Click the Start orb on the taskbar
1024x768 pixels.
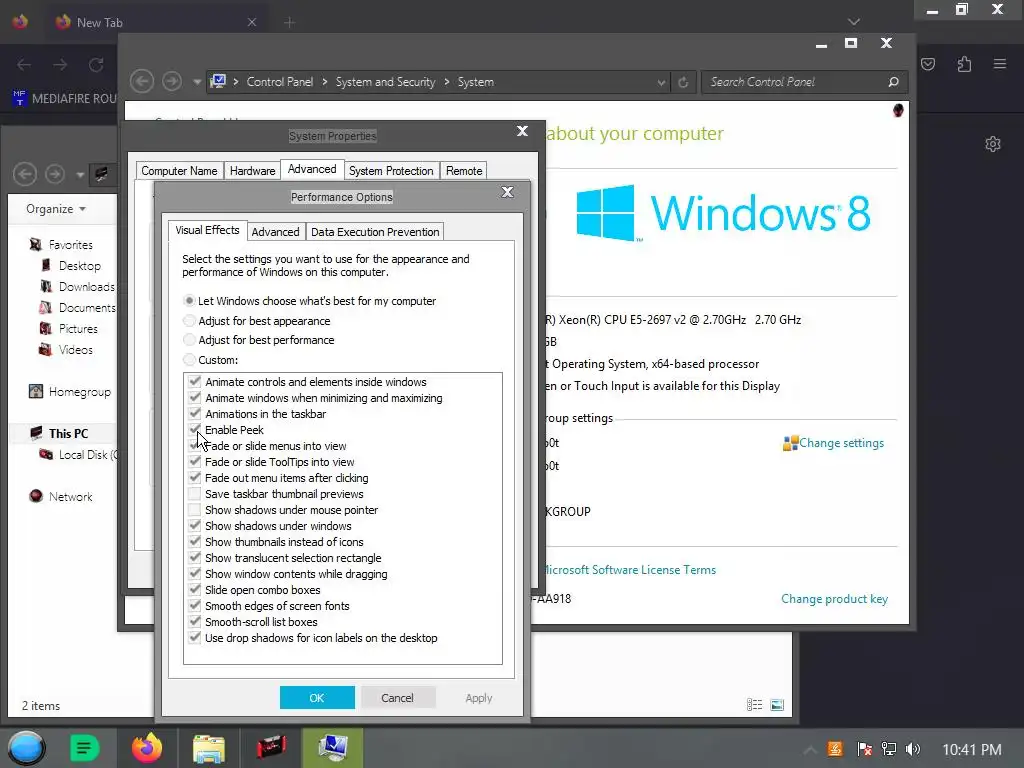pos(26,748)
